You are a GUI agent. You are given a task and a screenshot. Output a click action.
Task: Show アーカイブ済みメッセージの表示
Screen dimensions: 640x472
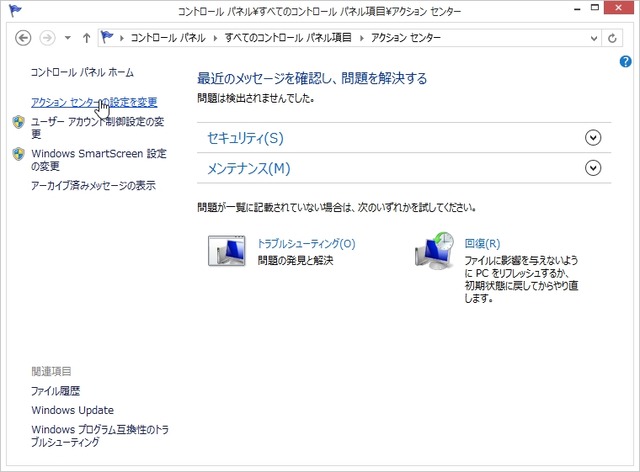(x=93, y=186)
